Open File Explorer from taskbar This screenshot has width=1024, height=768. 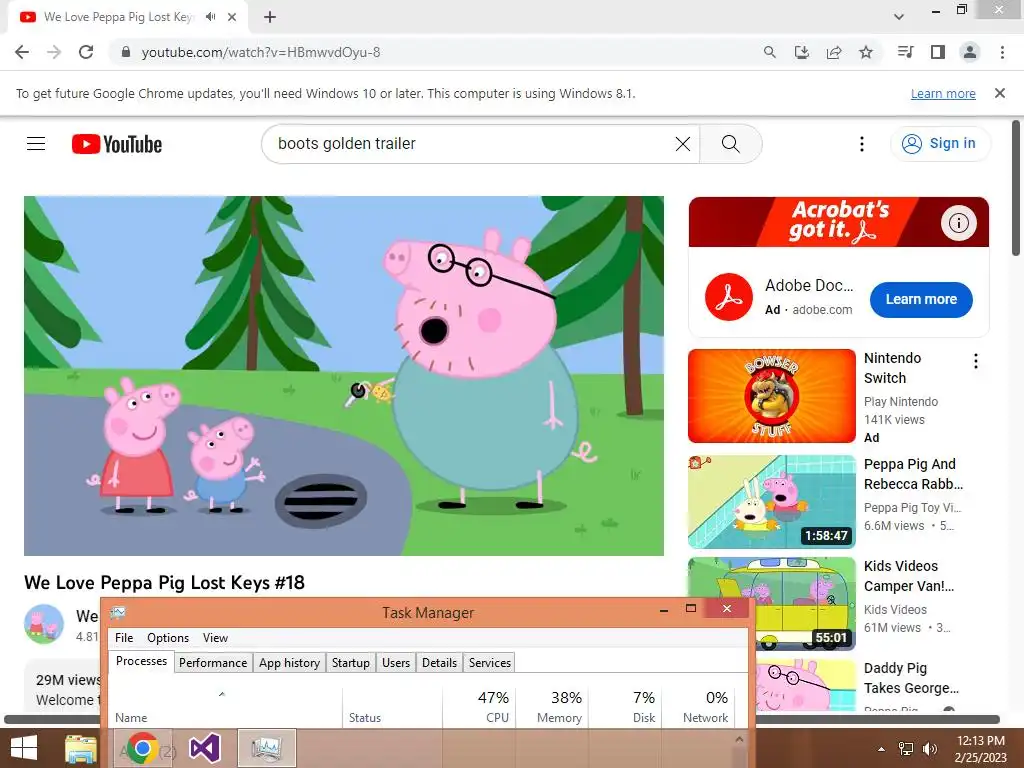[x=81, y=748]
